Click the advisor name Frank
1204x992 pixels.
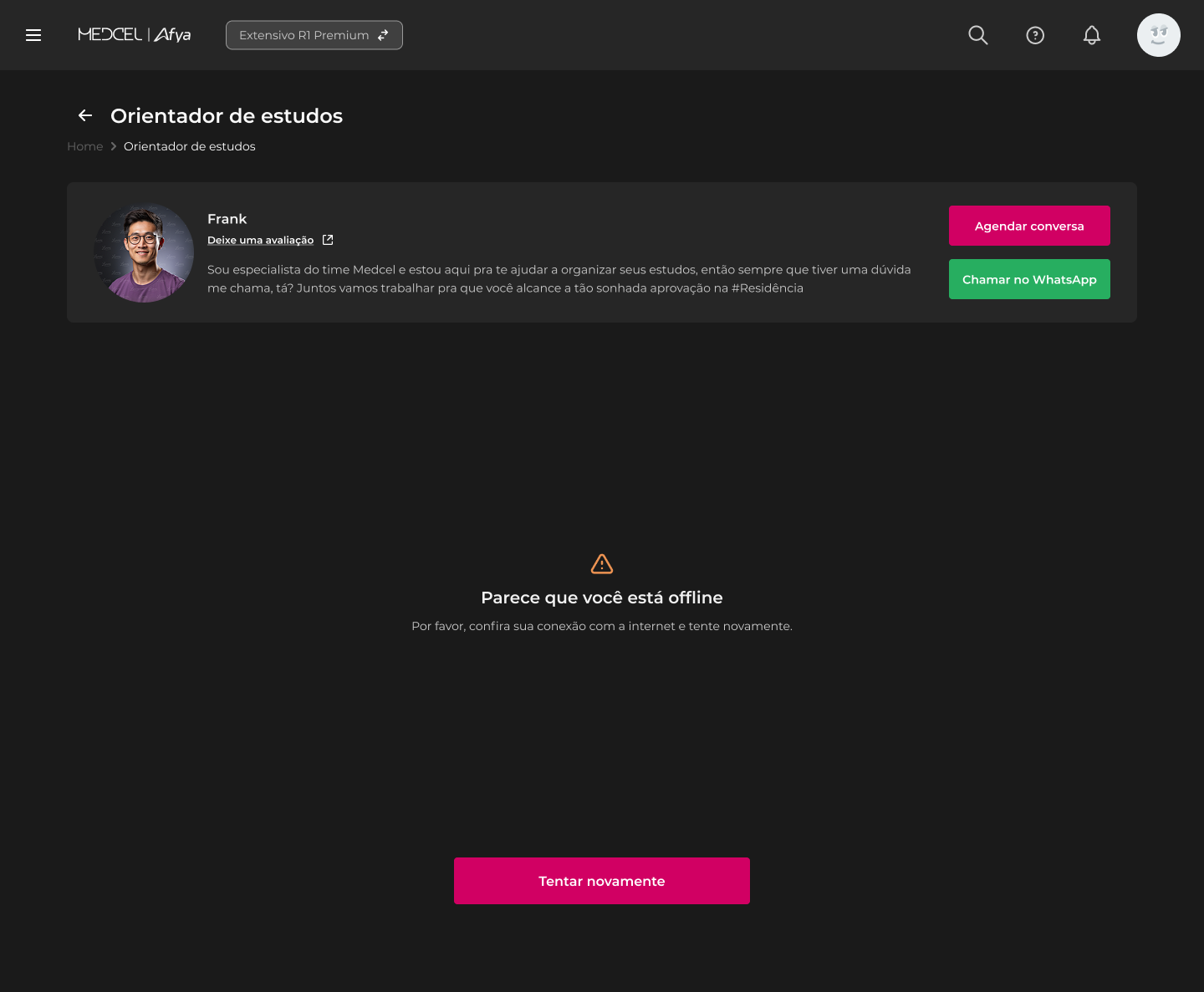tap(227, 219)
